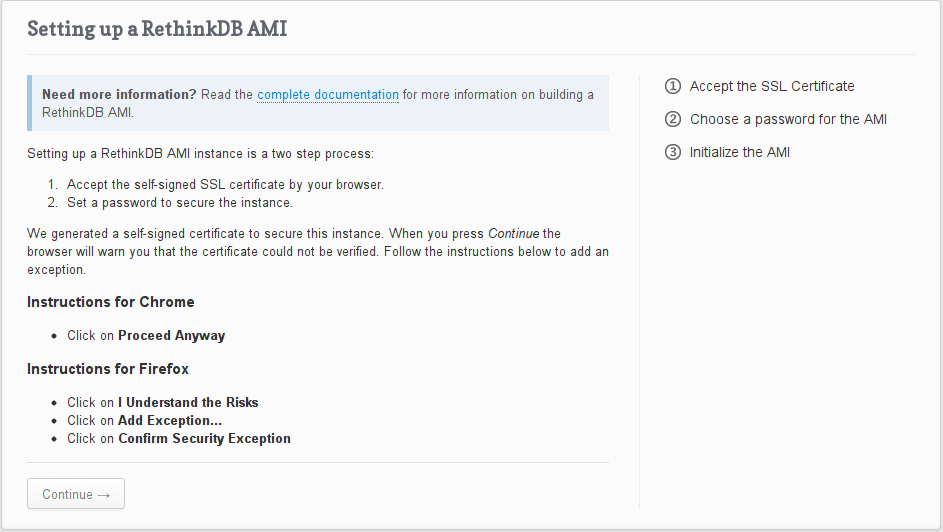Click 'Initialize the AMI' step

tap(740, 153)
